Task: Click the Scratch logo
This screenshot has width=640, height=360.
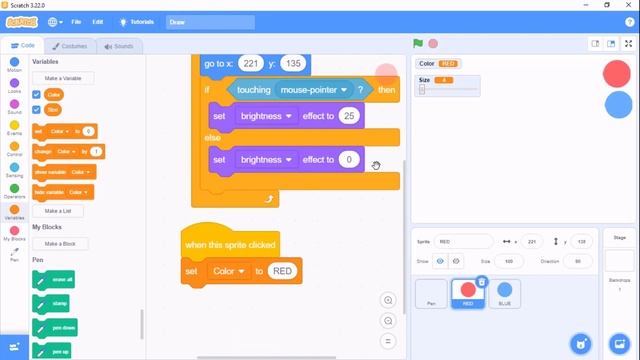Action: pyautogui.click(x=22, y=22)
